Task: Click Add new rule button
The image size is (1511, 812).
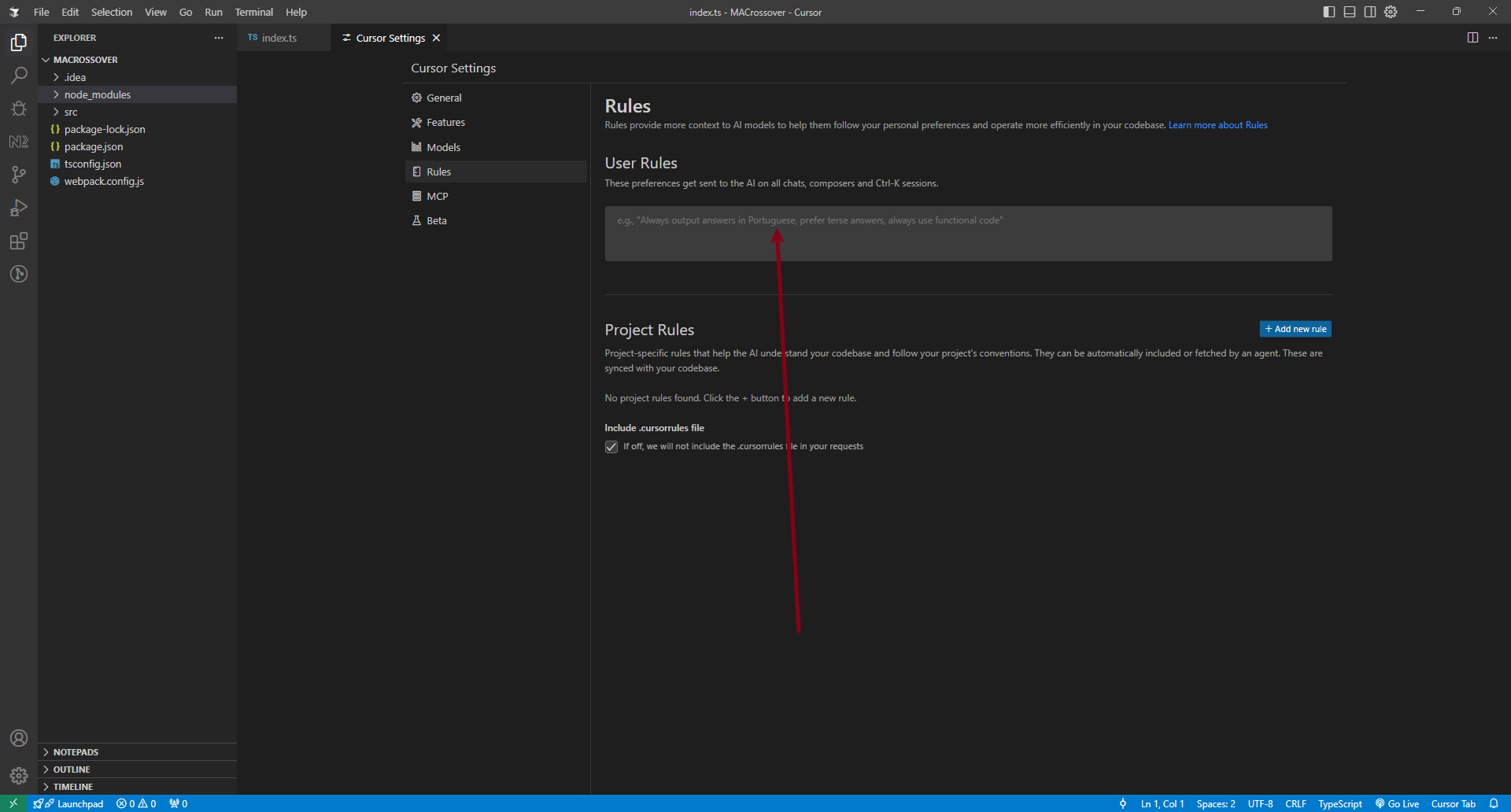Action: (x=1295, y=329)
